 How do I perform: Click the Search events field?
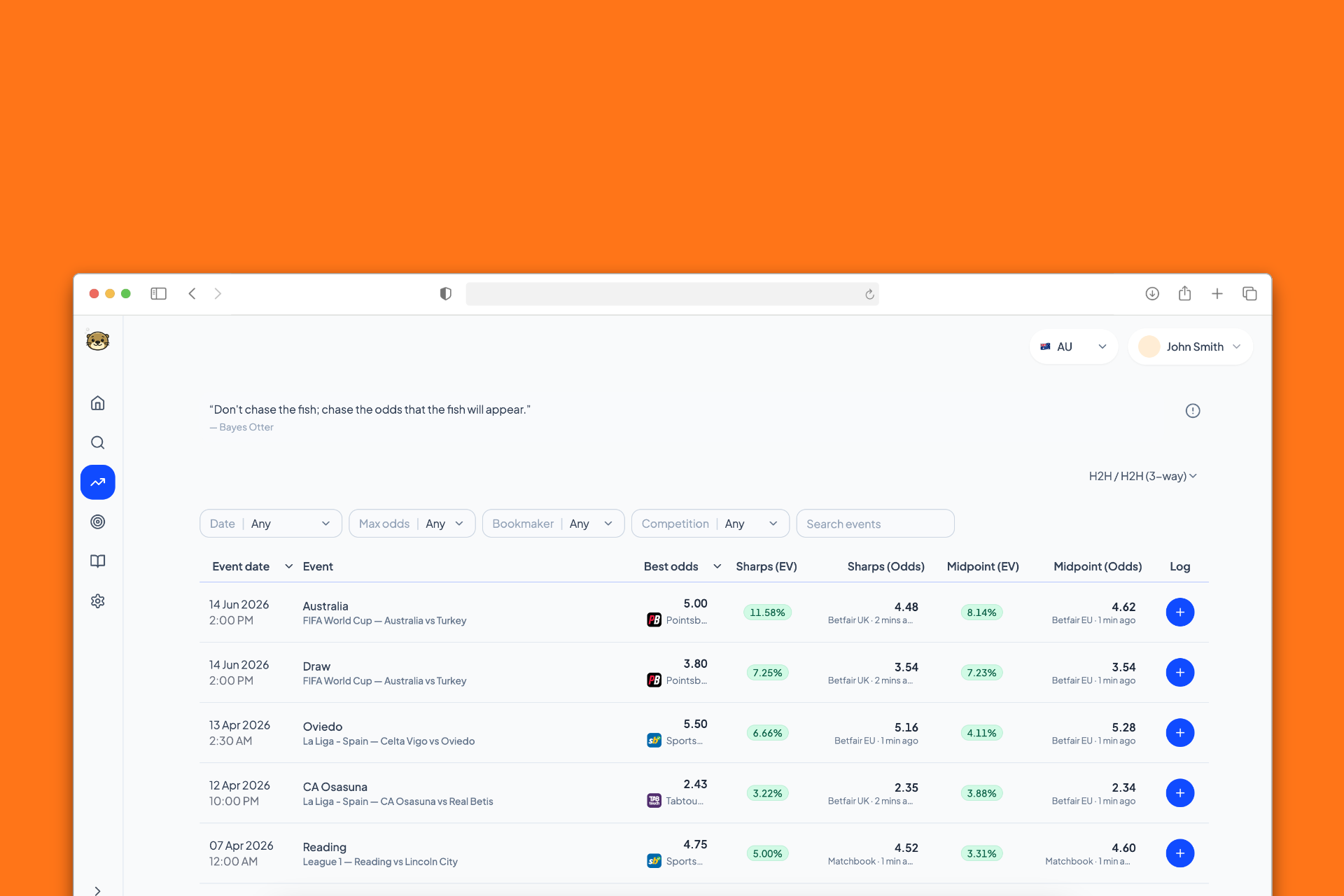(x=875, y=524)
